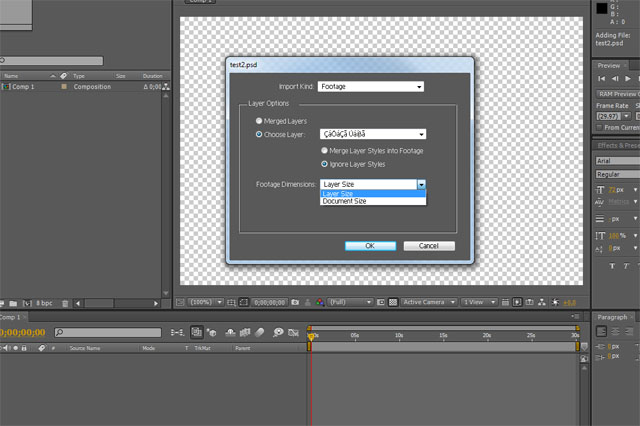
Task: Toggle hide shy layers icon
Action: 230,333
